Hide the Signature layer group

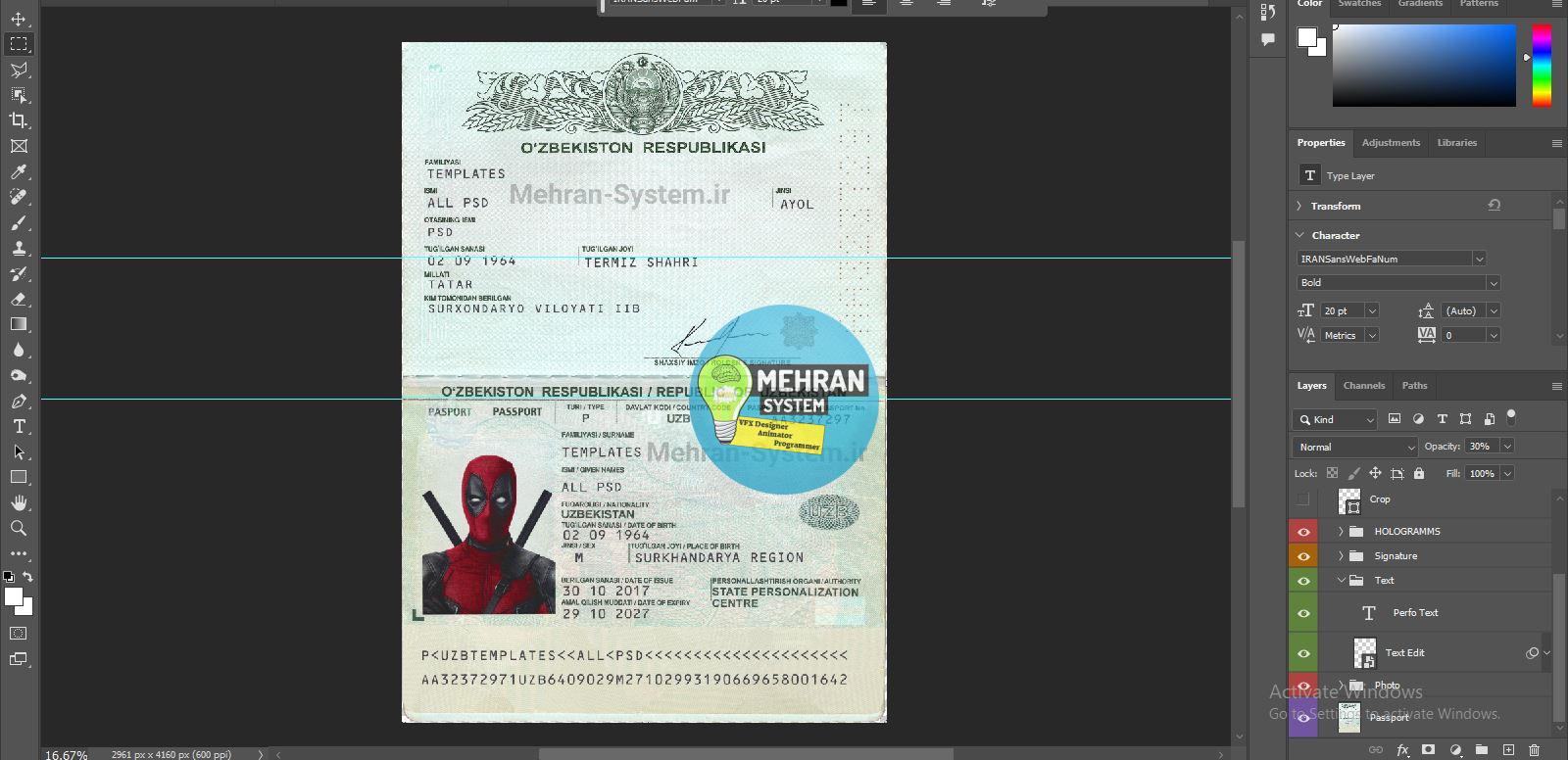pyautogui.click(x=1303, y=556)
